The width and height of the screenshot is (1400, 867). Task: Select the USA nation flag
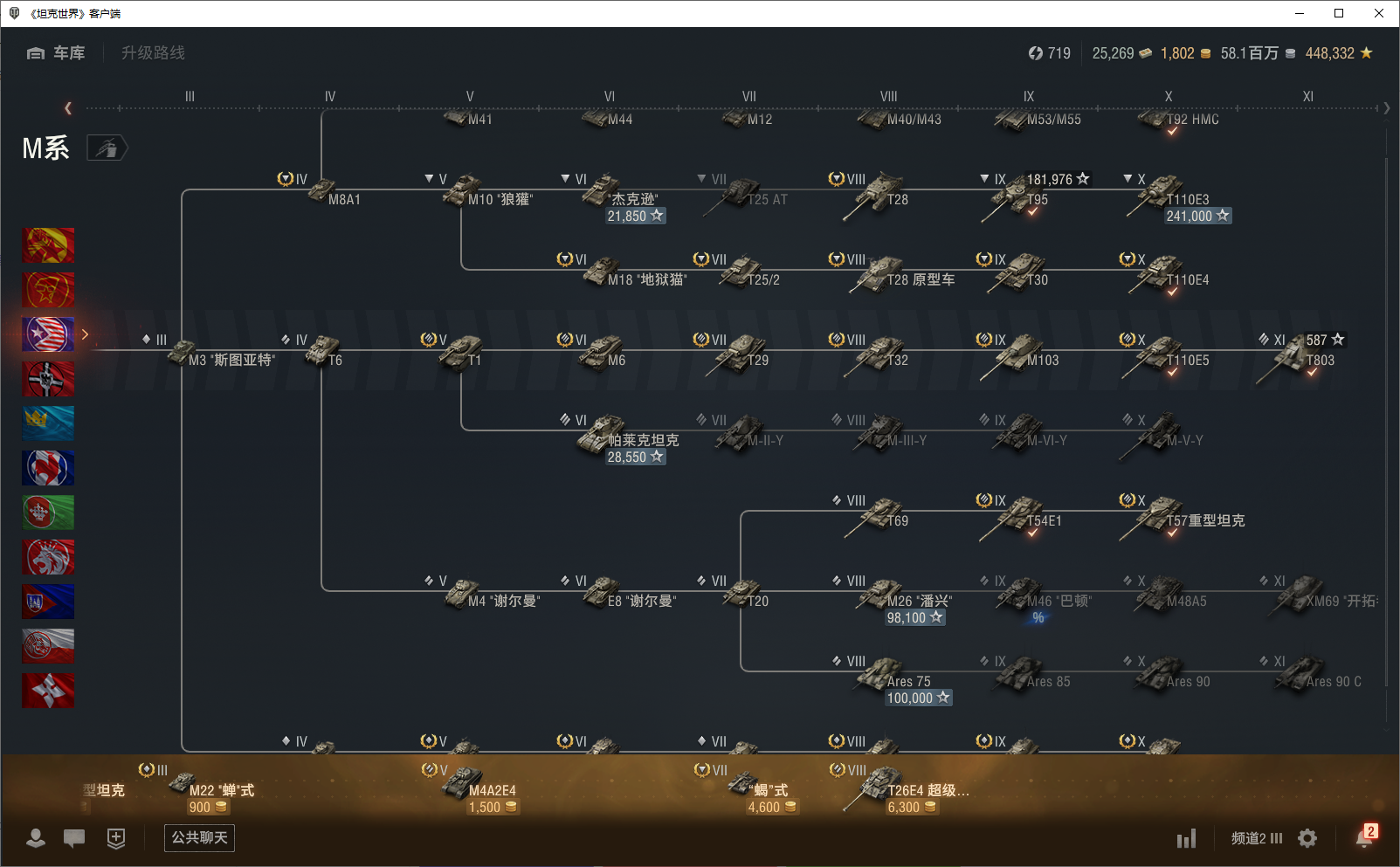click(x=48, y=334)
